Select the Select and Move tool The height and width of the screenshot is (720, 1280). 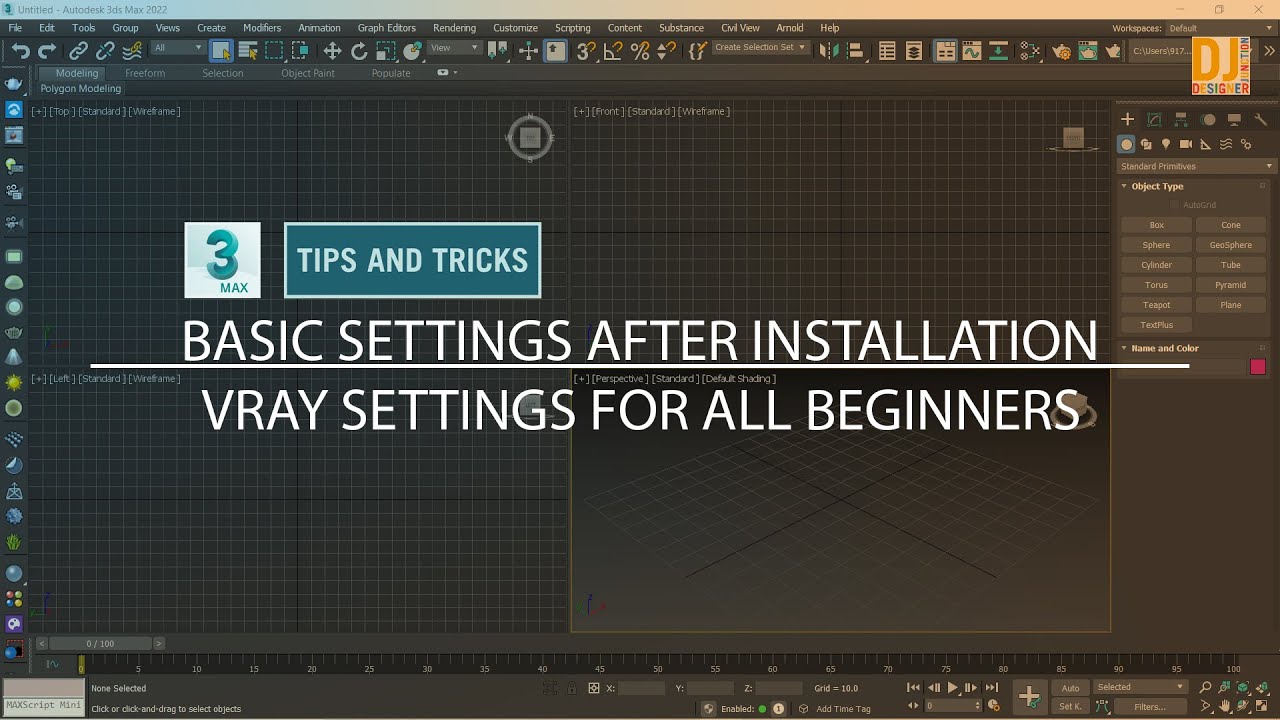coord(332,51)
